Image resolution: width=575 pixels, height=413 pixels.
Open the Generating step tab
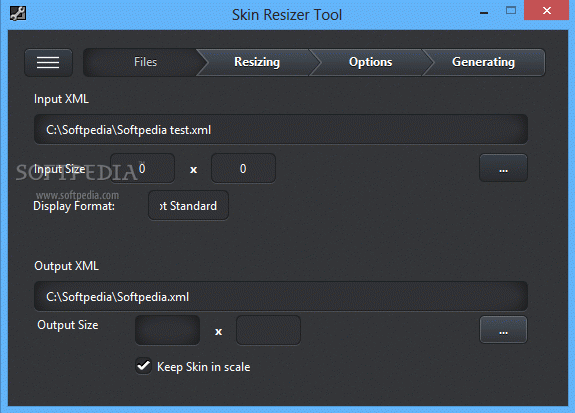pos(483,62)
